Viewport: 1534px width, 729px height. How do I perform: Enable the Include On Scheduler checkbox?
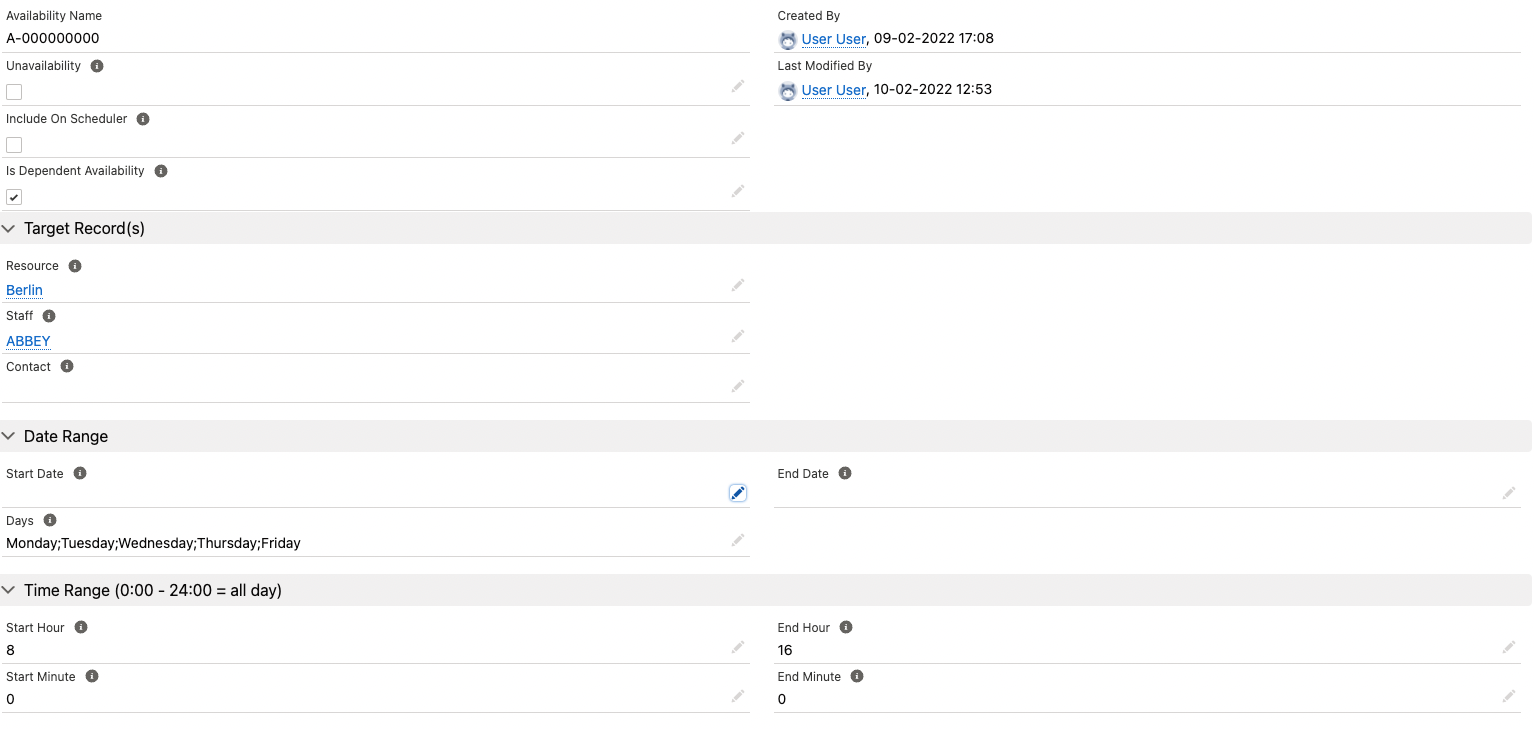pos(14,145)
